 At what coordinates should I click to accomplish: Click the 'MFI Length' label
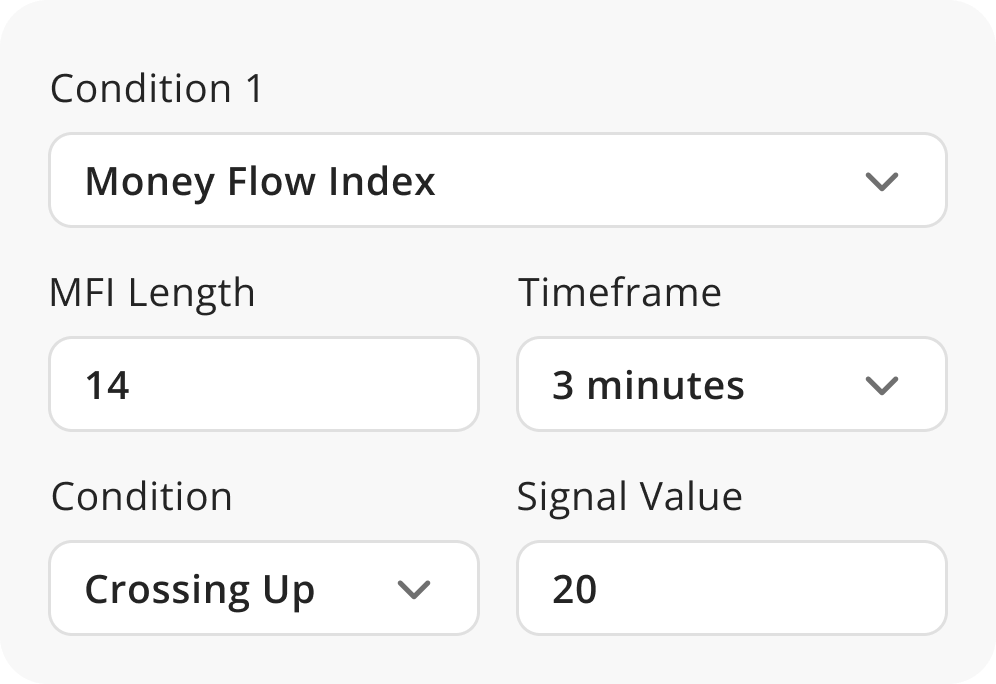coord(152,293)
